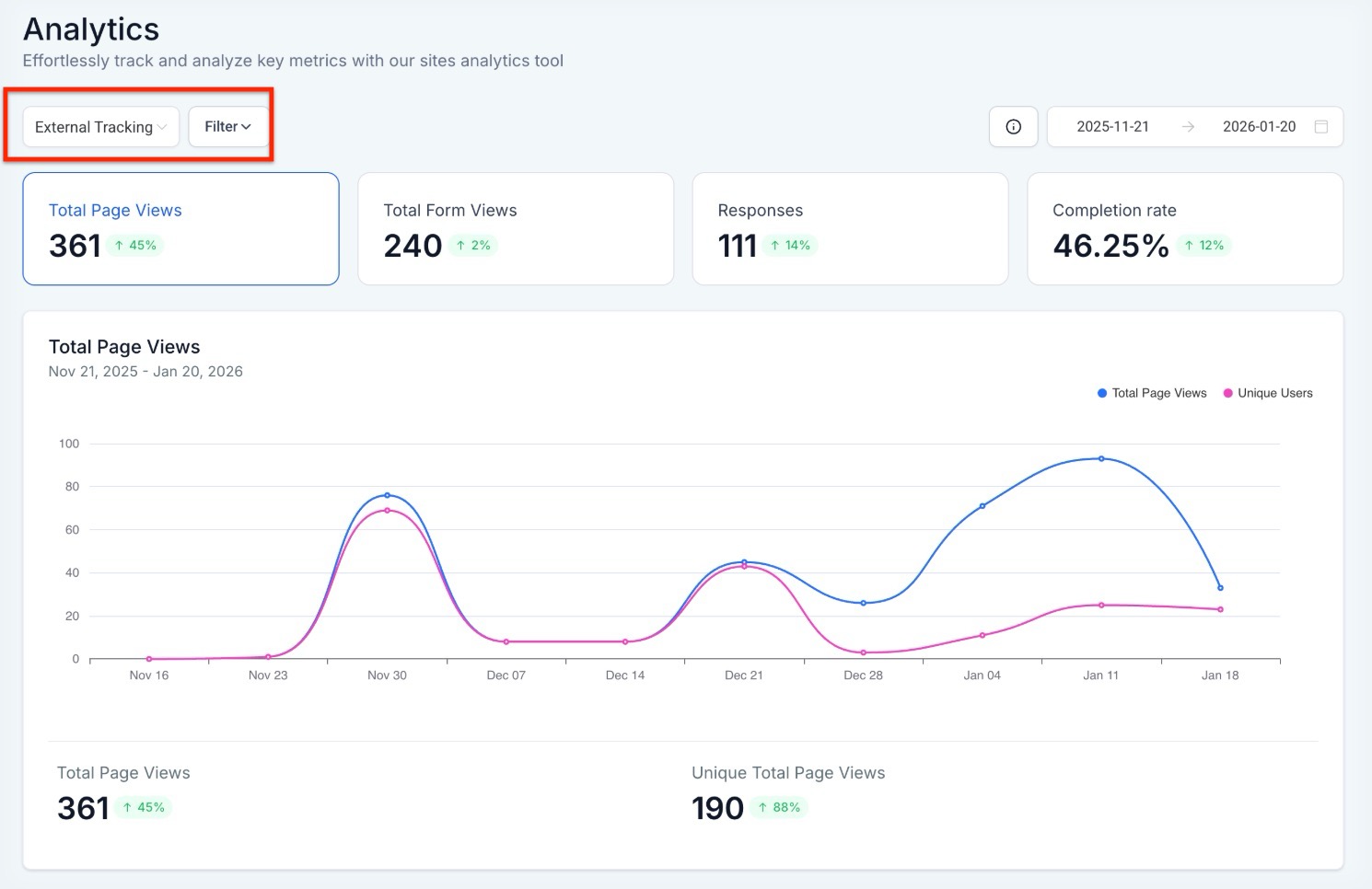Click the 88% badge beside Unique Page Views
The width and height of the screenshot is (1372, 889).
point(778,808)
